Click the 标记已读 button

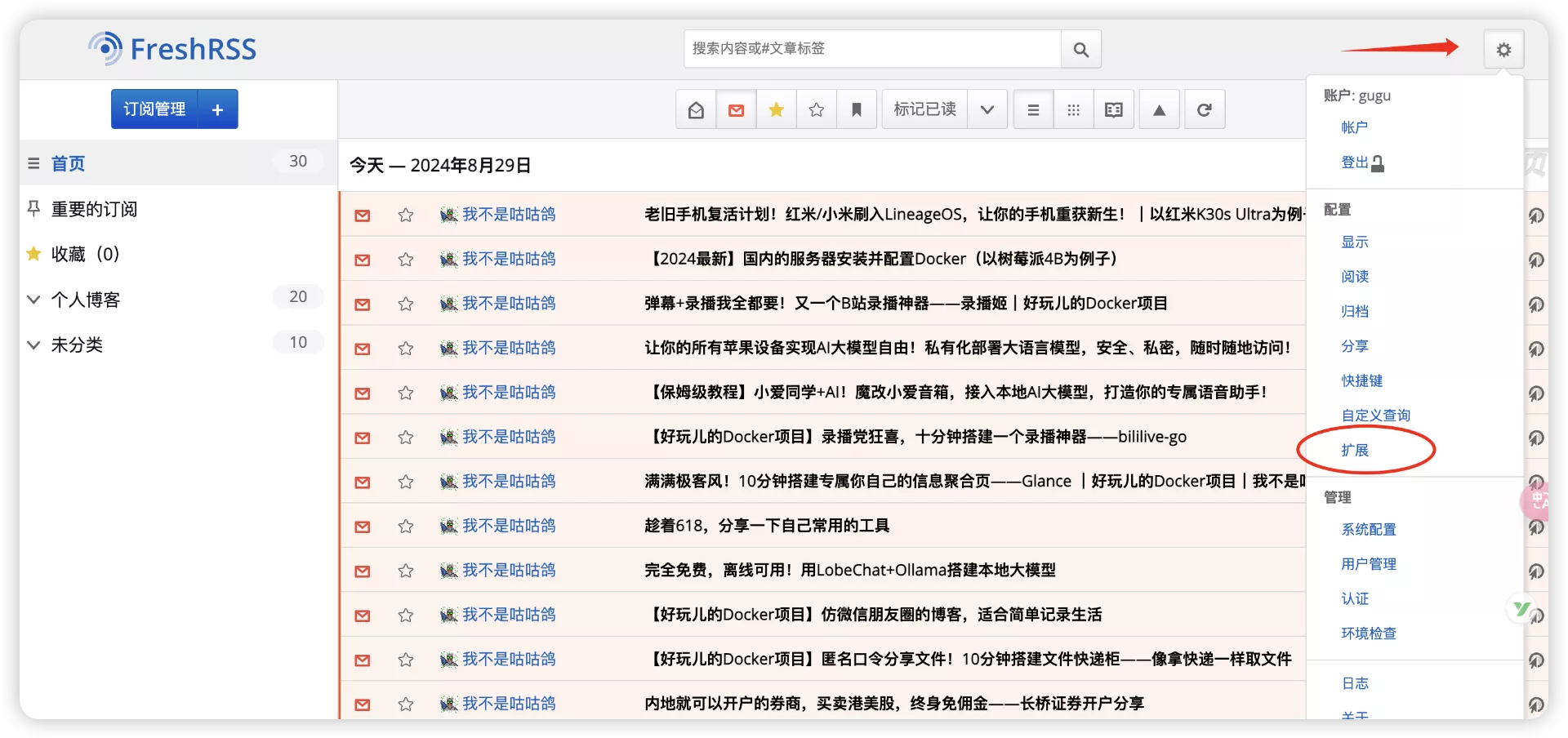(x=924, y=109)
